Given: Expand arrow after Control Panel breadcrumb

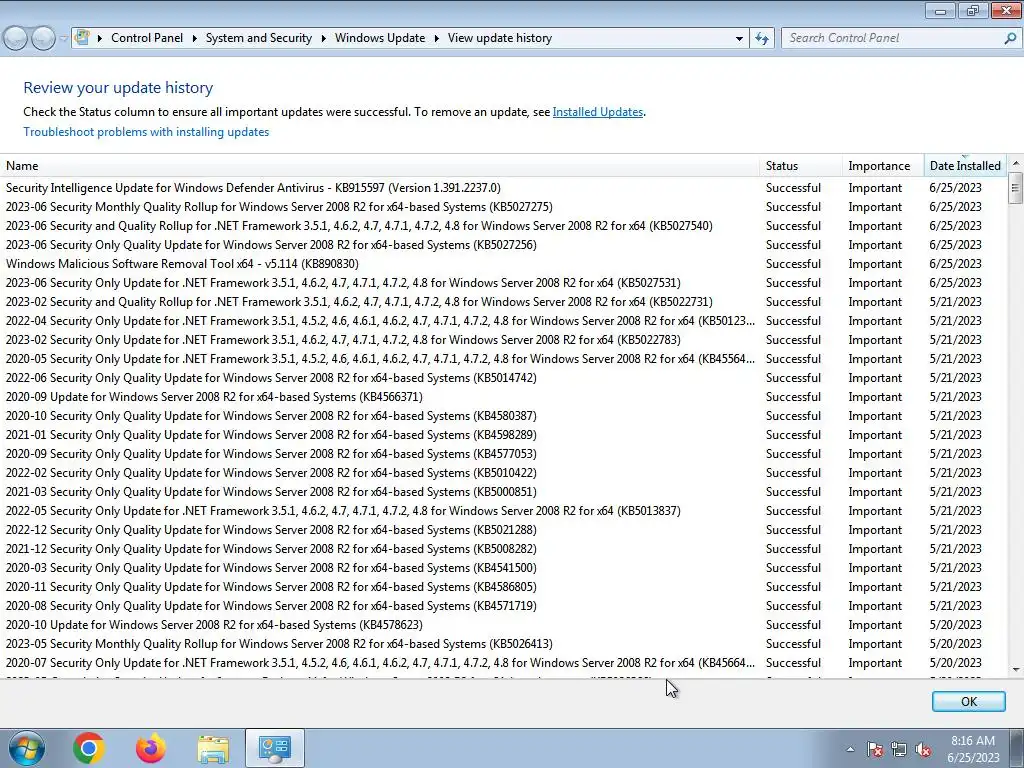Looking at the screenshot, I should click(194, 39).
